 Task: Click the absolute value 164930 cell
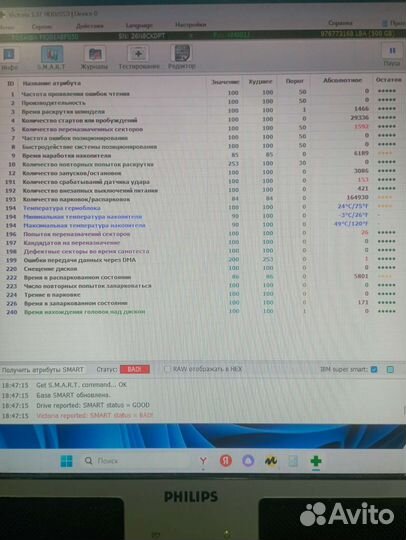coord(357,197)
